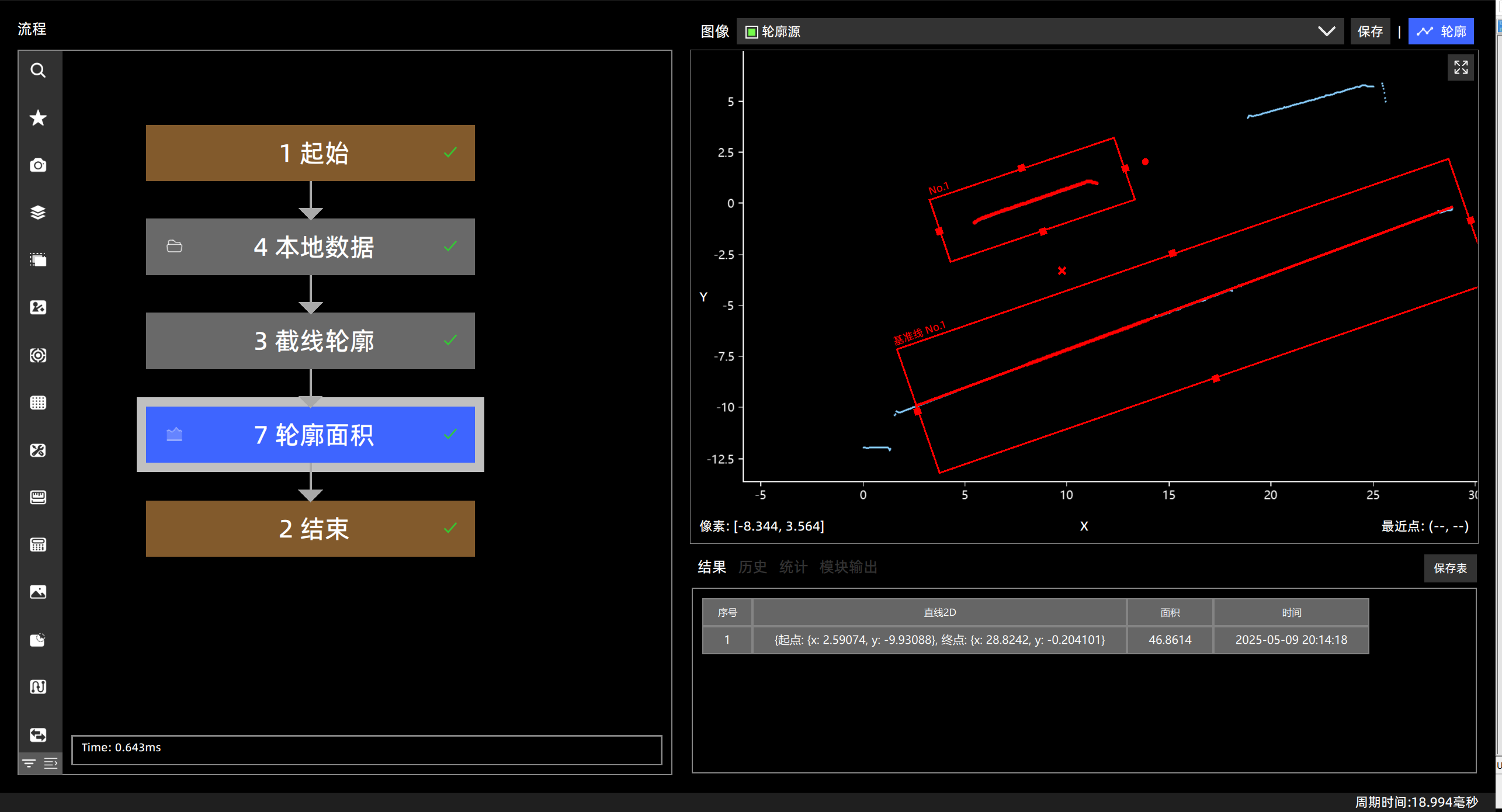1502x812 pixels.
Task: Open the layers stack icon
Action: [x=38, y=213]
